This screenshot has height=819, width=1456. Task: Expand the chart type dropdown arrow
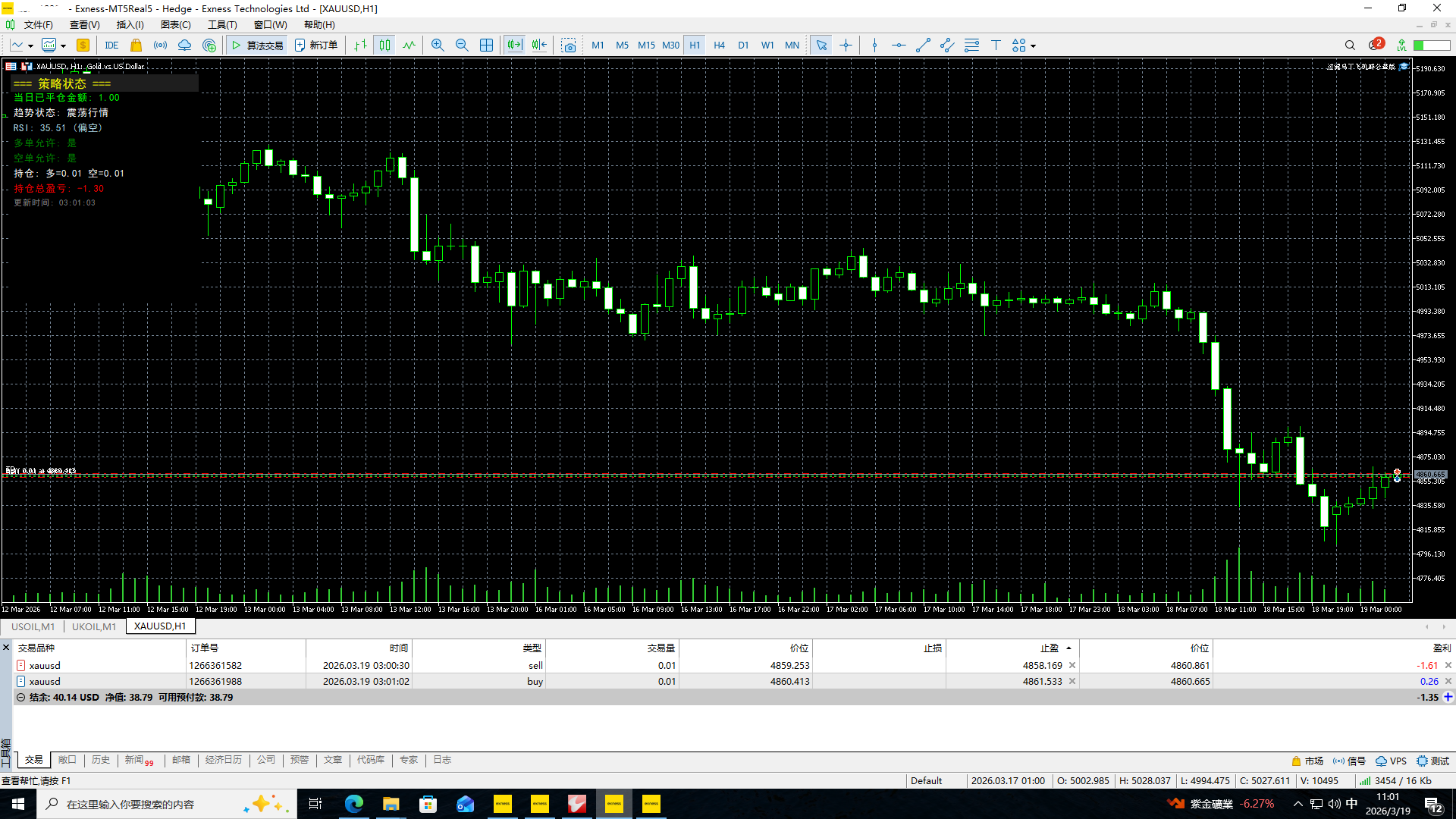30,46
